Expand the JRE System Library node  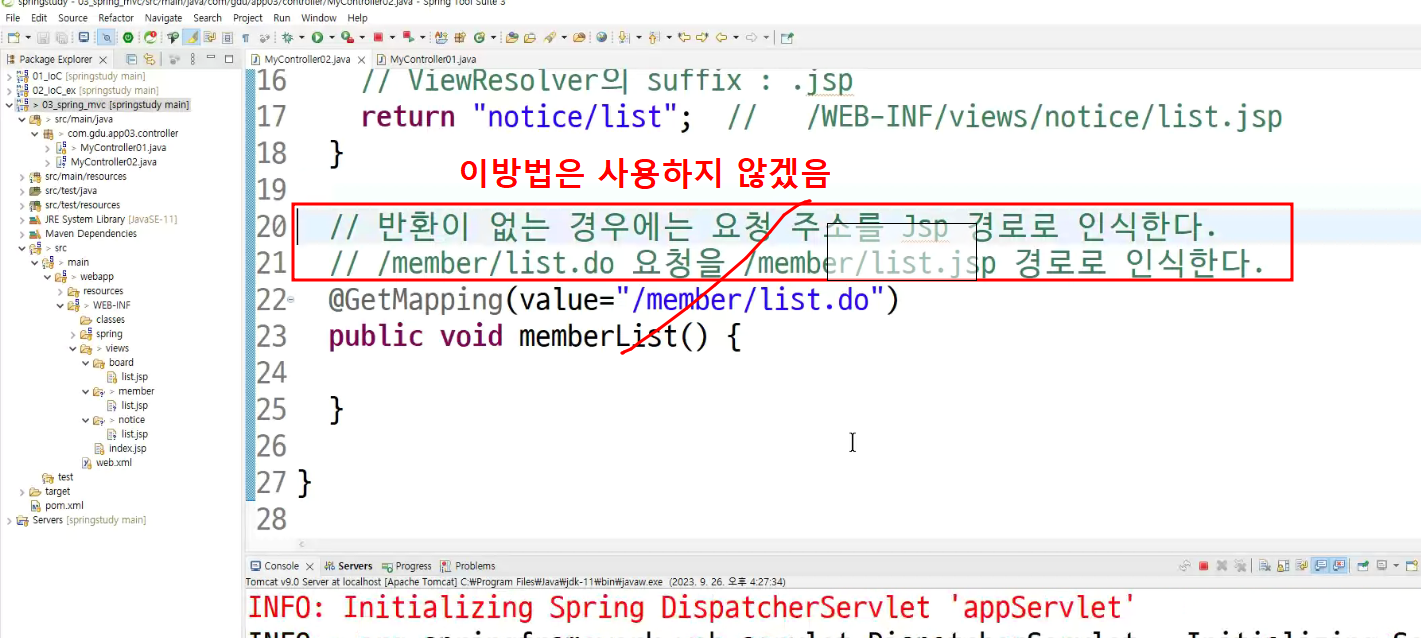coord(23,219)
